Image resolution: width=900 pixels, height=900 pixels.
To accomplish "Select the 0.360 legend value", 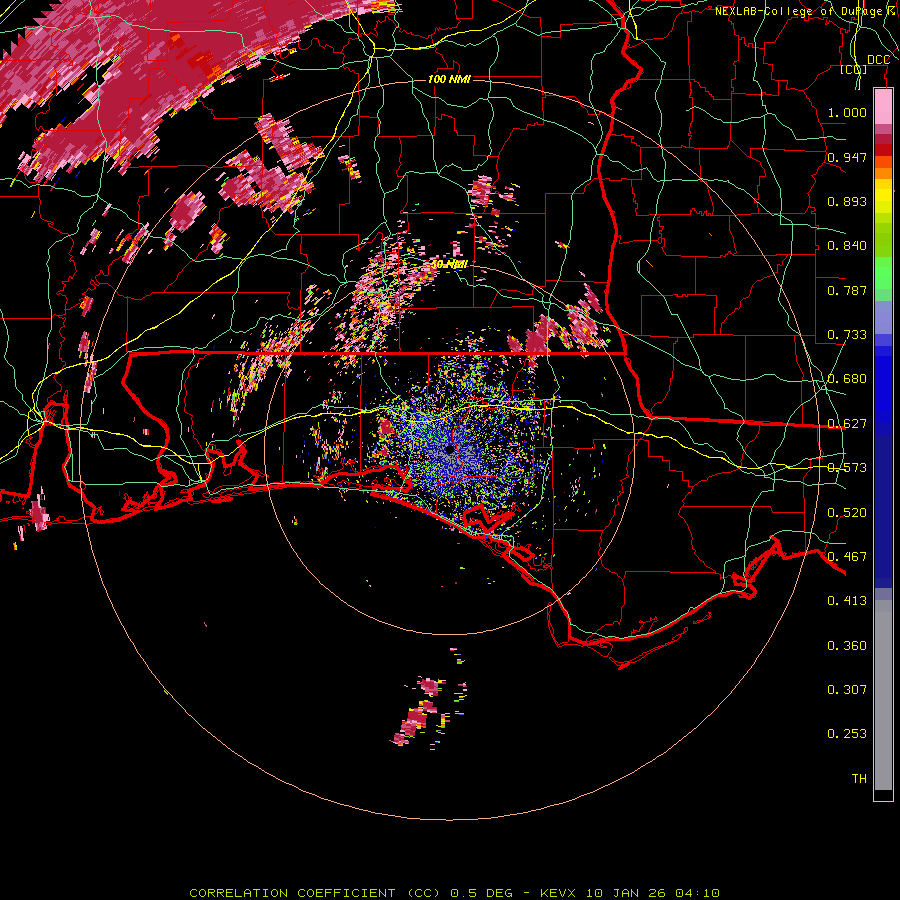I will [847, 646].
